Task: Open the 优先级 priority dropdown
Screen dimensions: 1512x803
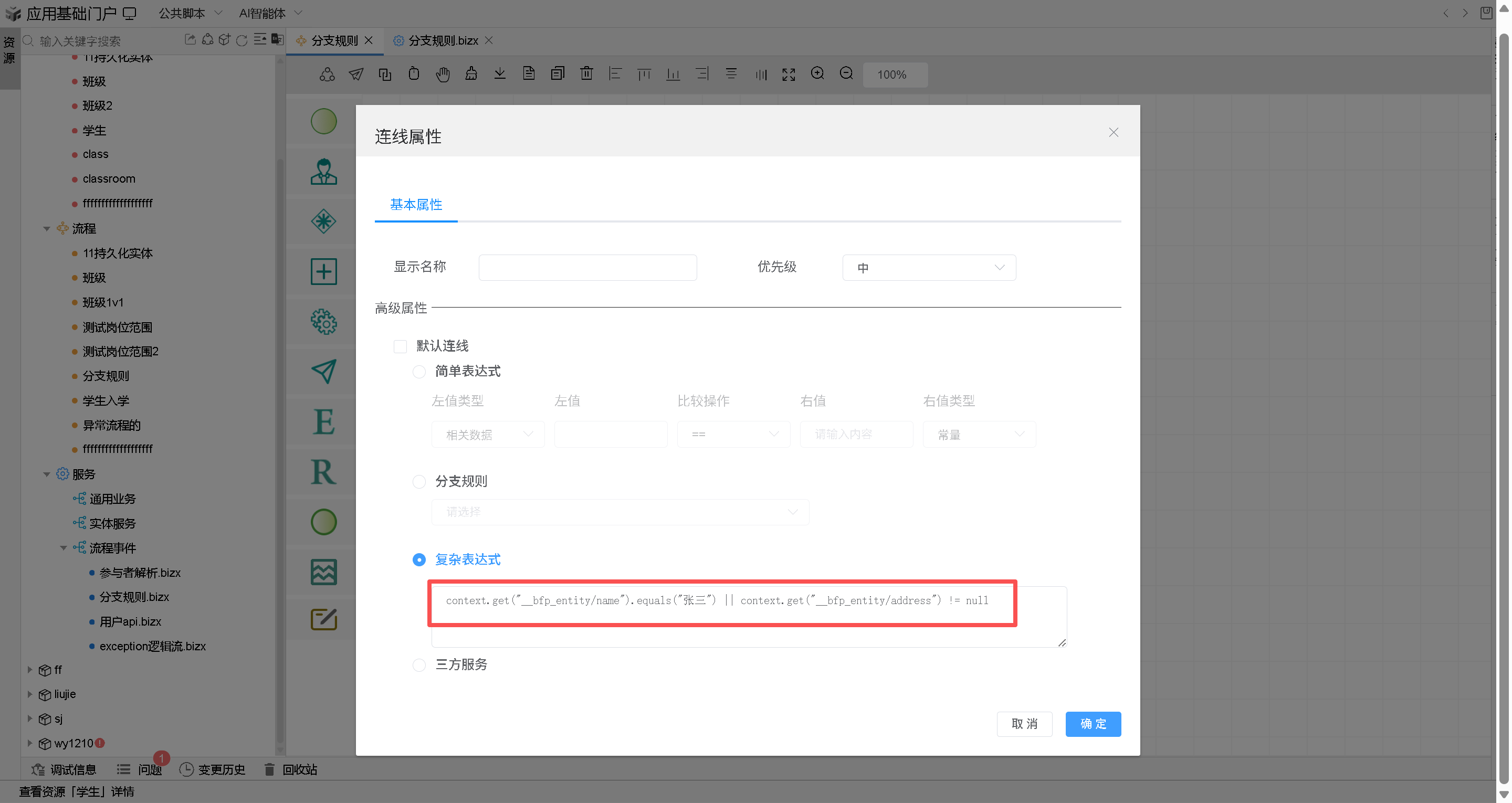Action: click(x=929, y=268)
